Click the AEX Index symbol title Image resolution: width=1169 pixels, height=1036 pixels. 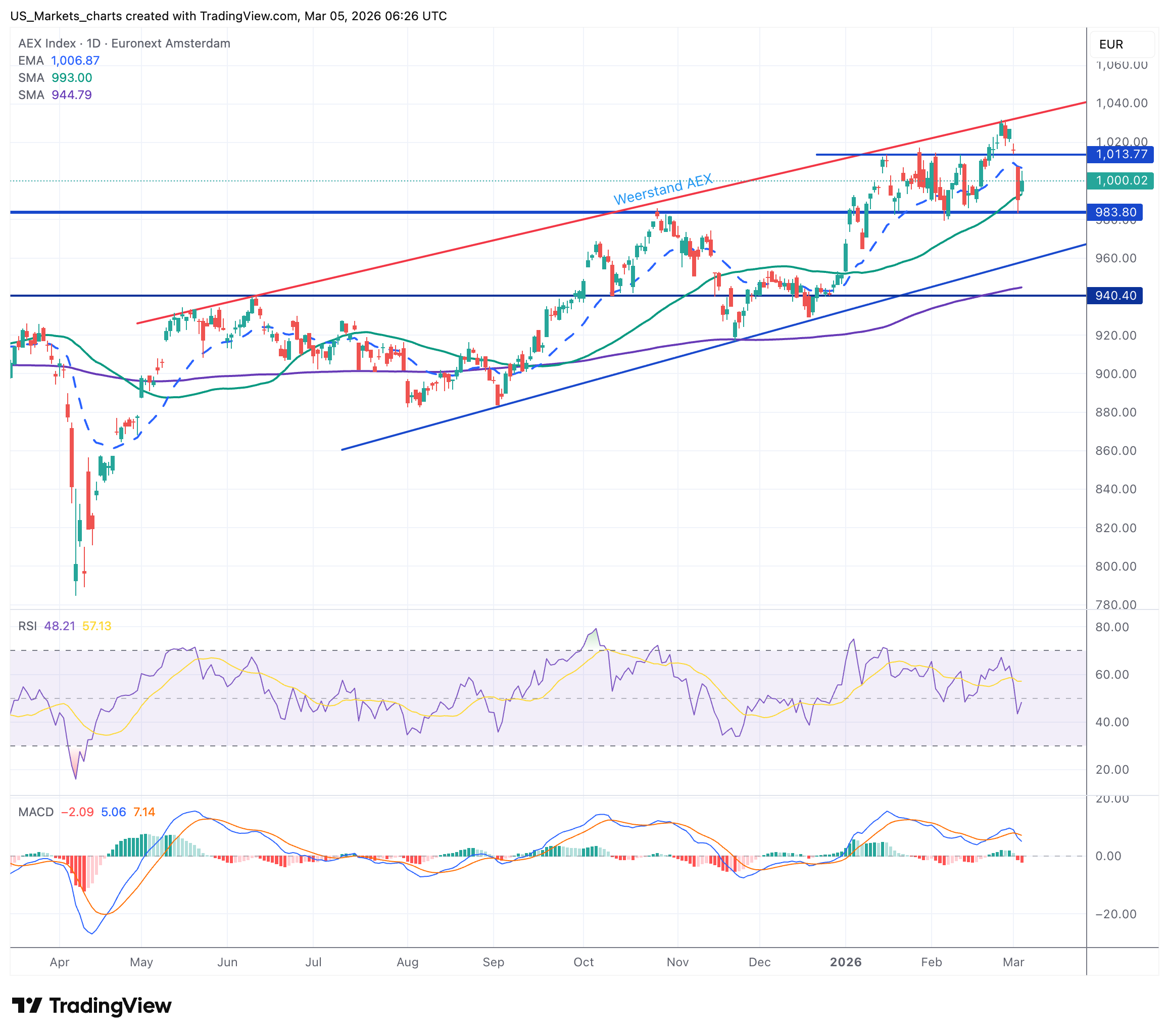click(47, 43)
